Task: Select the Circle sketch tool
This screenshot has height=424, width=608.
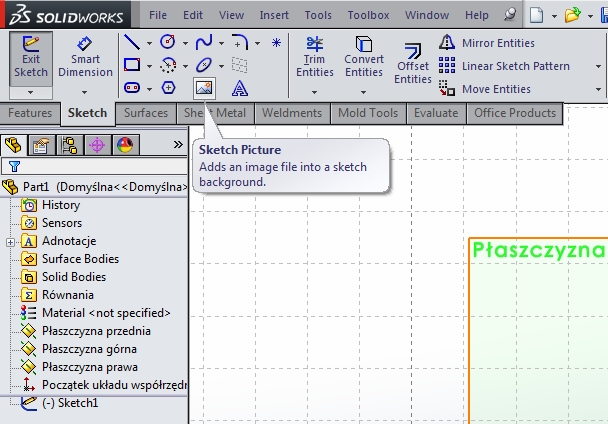Action: tap(168, 42)
